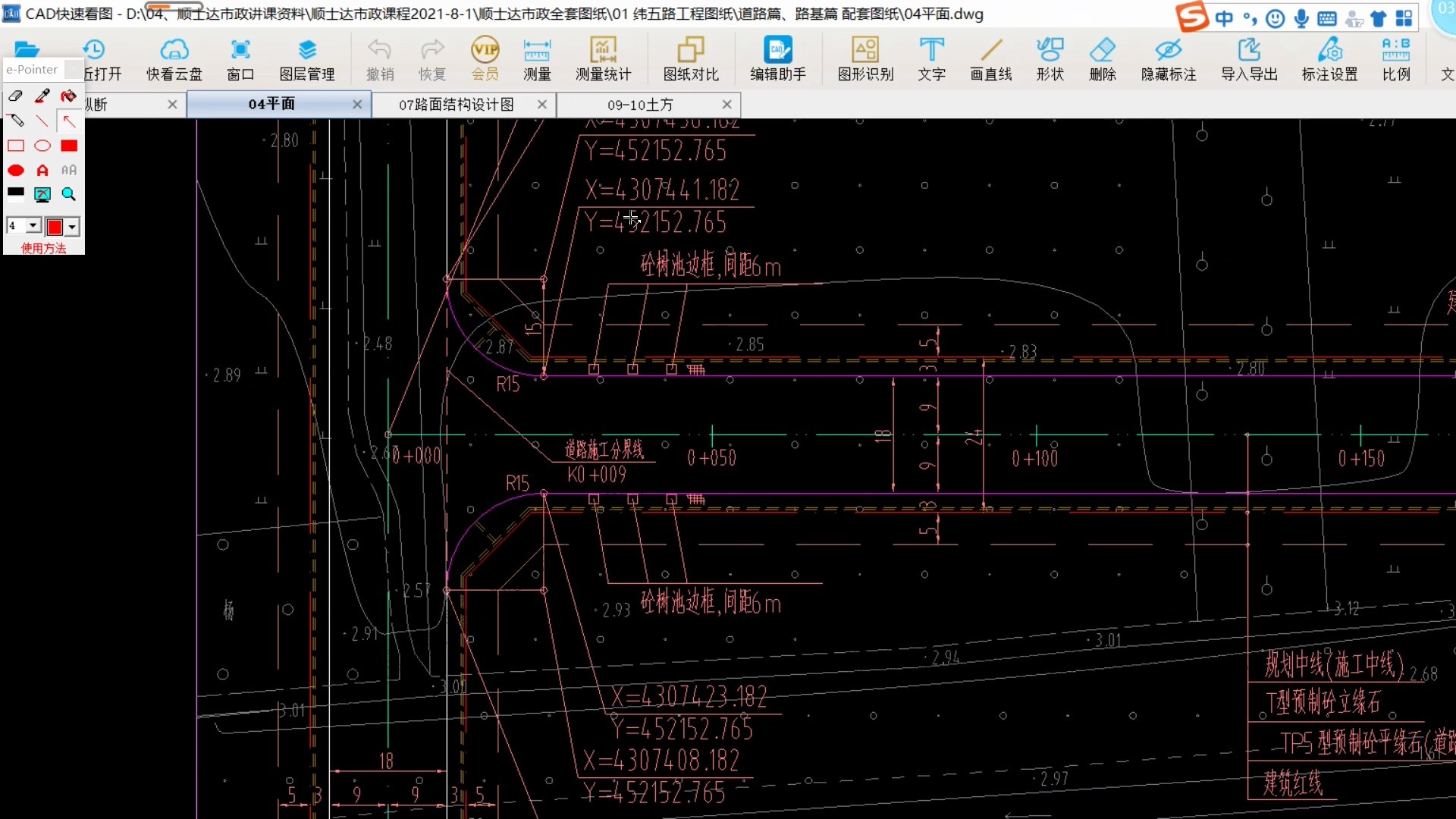This screenshot has width=1456, height=819.
Task: Click e-Pointer gray AA font tool
Action: (69, 170)
